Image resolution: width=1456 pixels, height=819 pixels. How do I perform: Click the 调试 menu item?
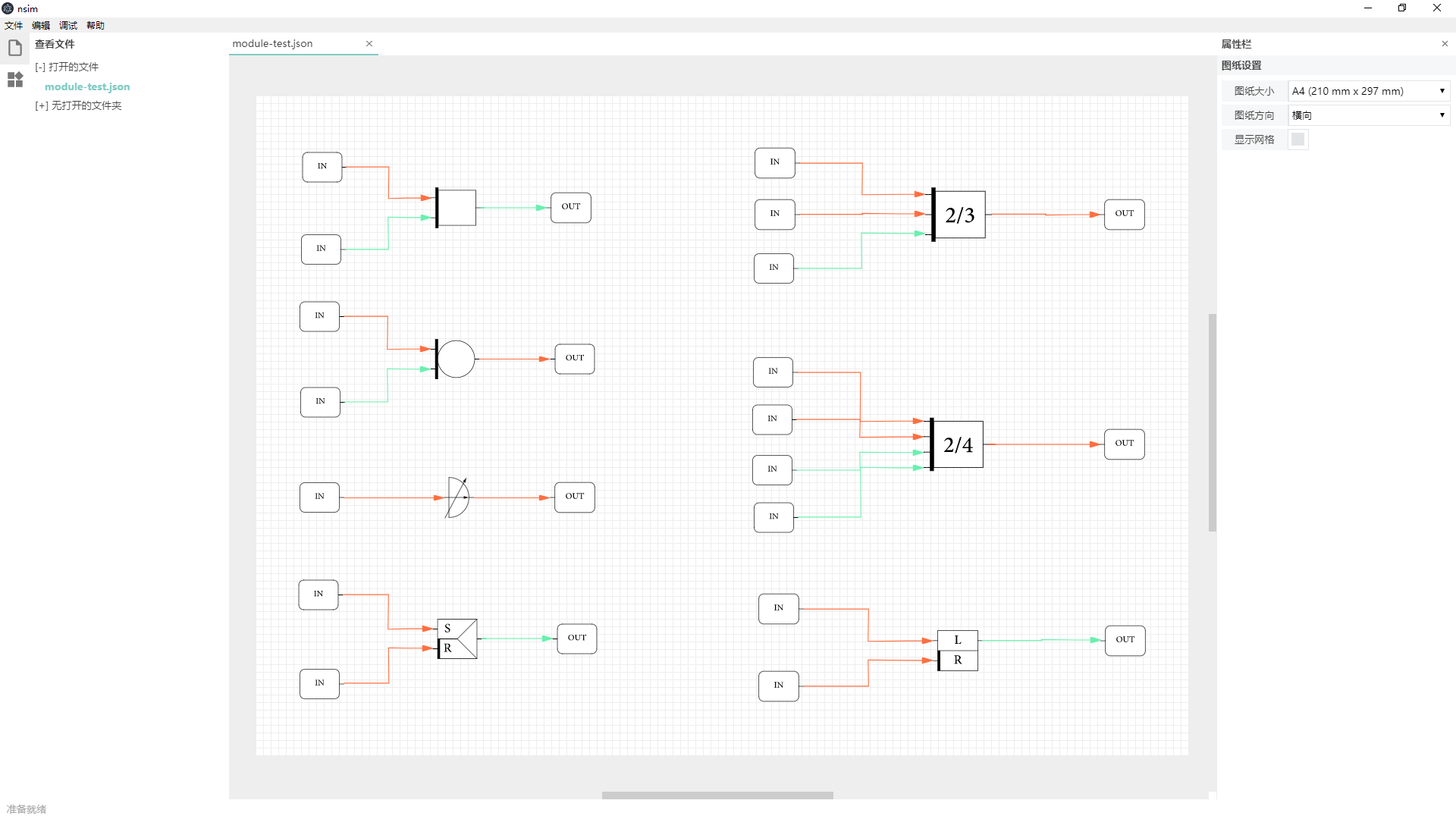(67, 25)
